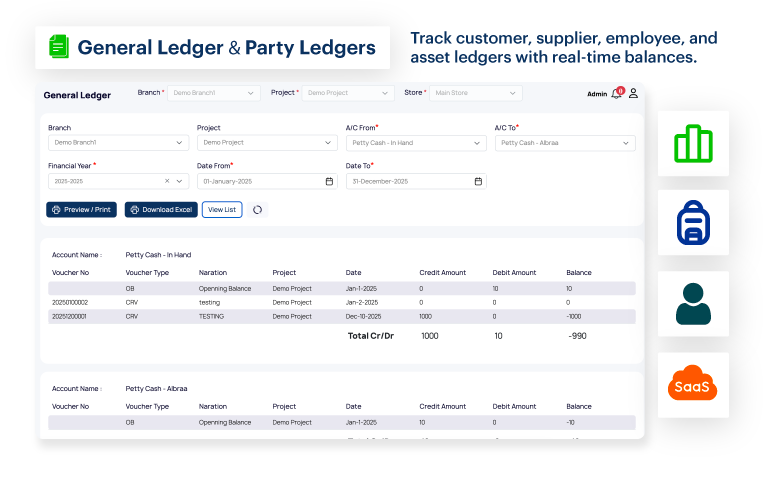Clear the Financial Year selection

point(167,181)
